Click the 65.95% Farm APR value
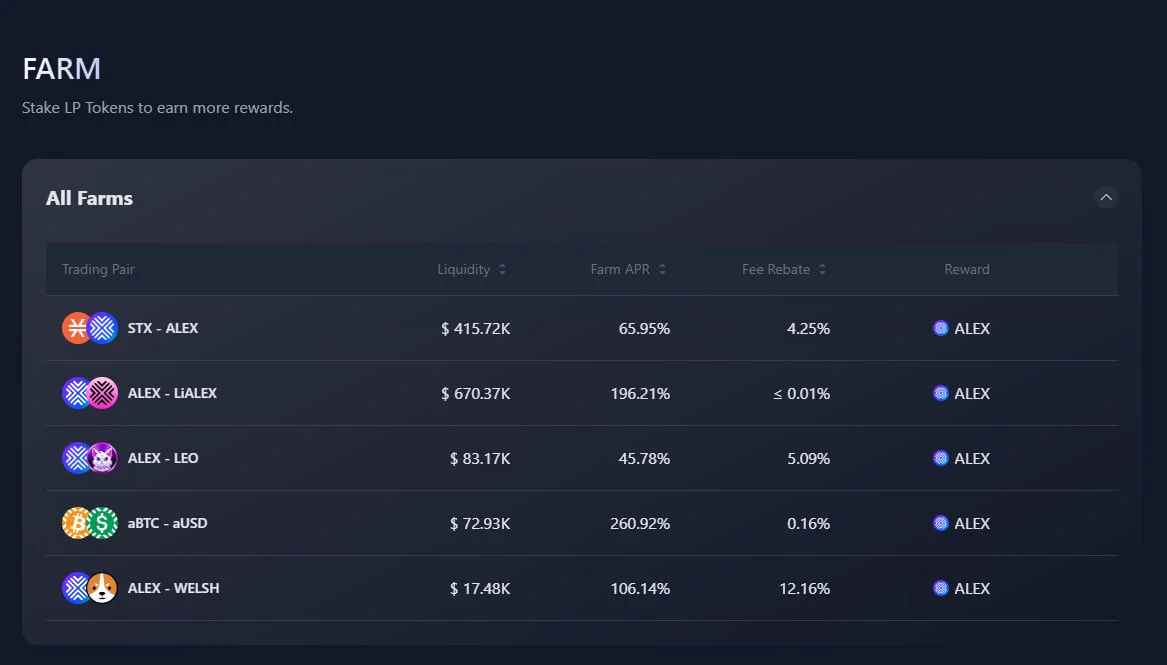The height and width of the screenshot is (665, 1167). (644, 328)
